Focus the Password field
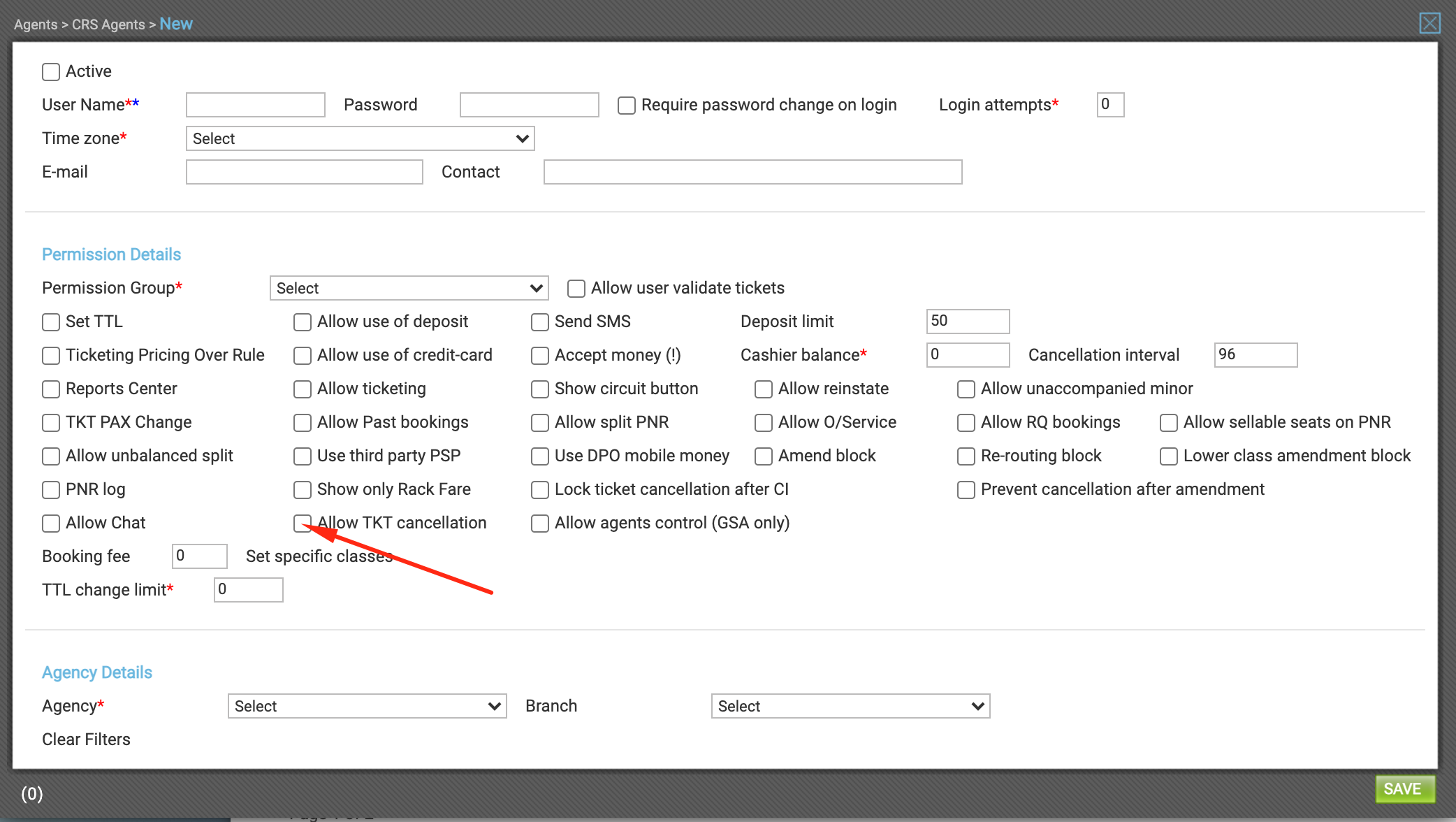This screenshot has height=822, width=1456. [x=530, y=105]
